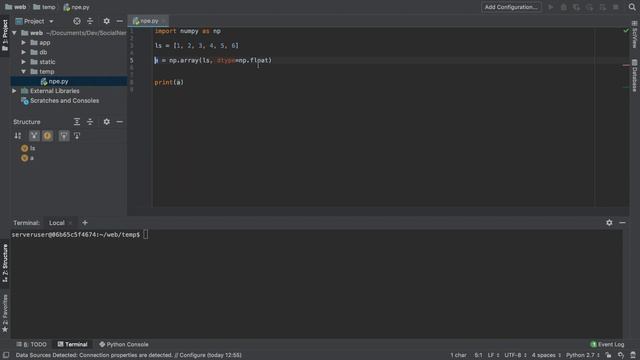The height and width of the screenshot is (360, 640).
Task: Open Structure panel settings gear
Action: (x=106, y=122)
